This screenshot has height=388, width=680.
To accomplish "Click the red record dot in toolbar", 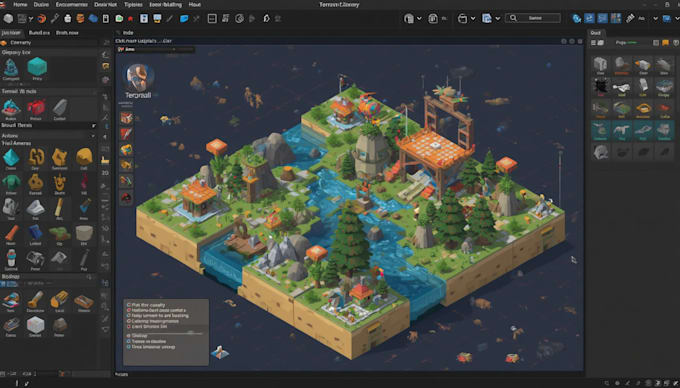I will [x=131, y=19].
